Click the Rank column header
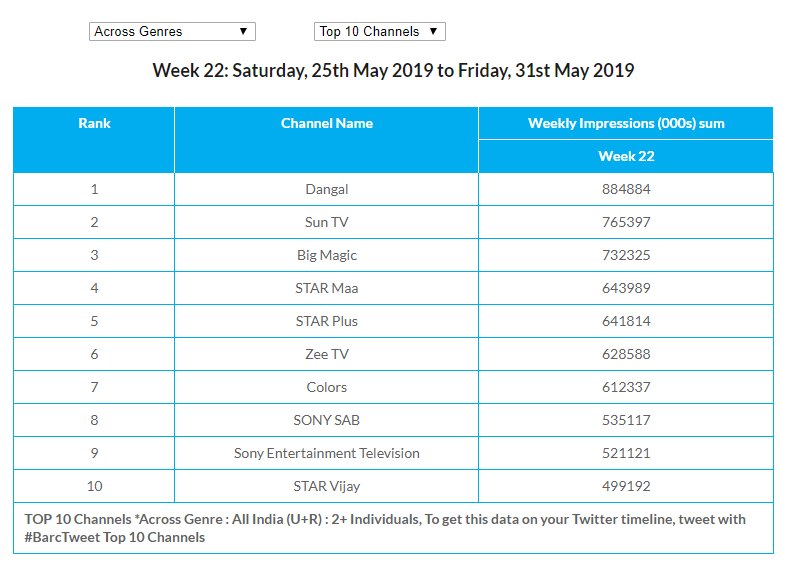This screenshot has height=567, width=786. [94, 124]
